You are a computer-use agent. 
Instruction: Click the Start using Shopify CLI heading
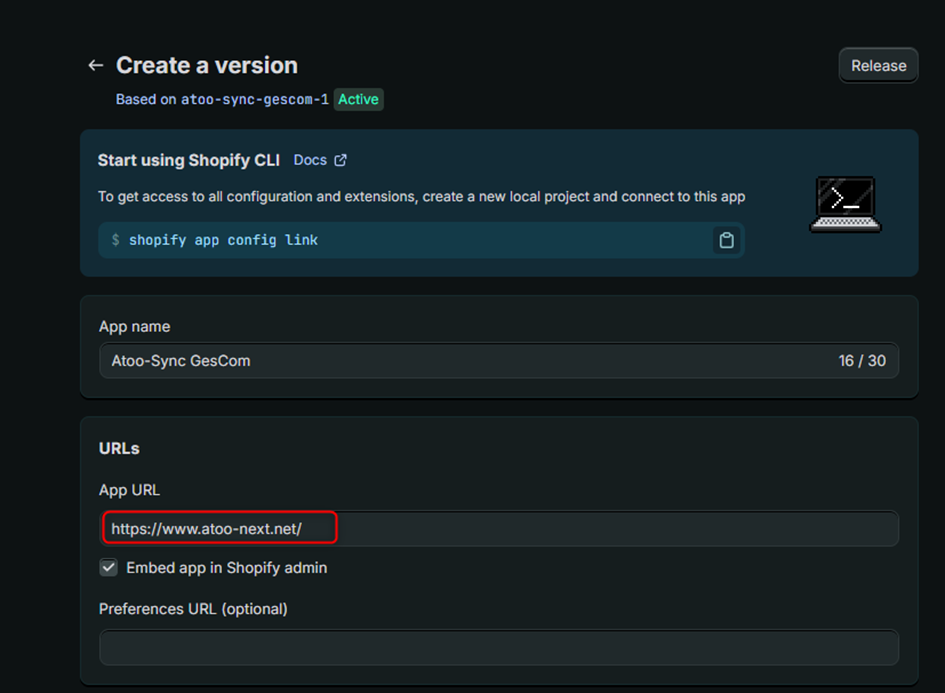click(189, 160)
